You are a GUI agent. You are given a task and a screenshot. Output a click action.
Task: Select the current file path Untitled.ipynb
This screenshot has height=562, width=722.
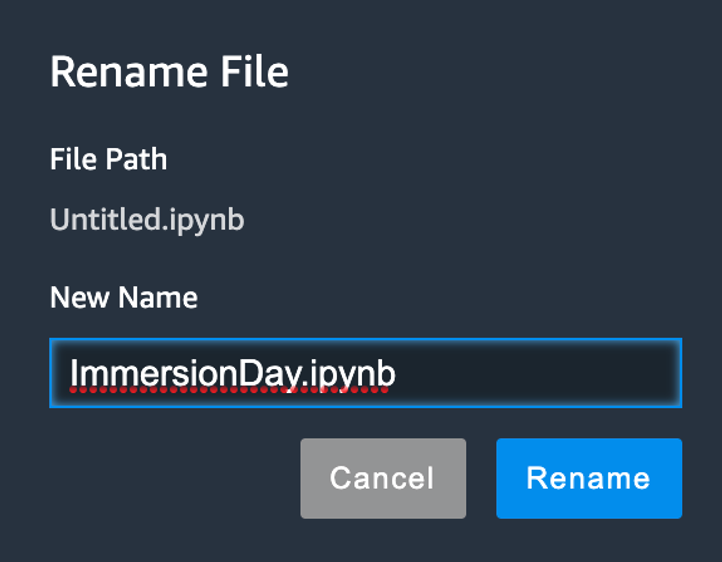pyautogui.click(x=147, y=220)
